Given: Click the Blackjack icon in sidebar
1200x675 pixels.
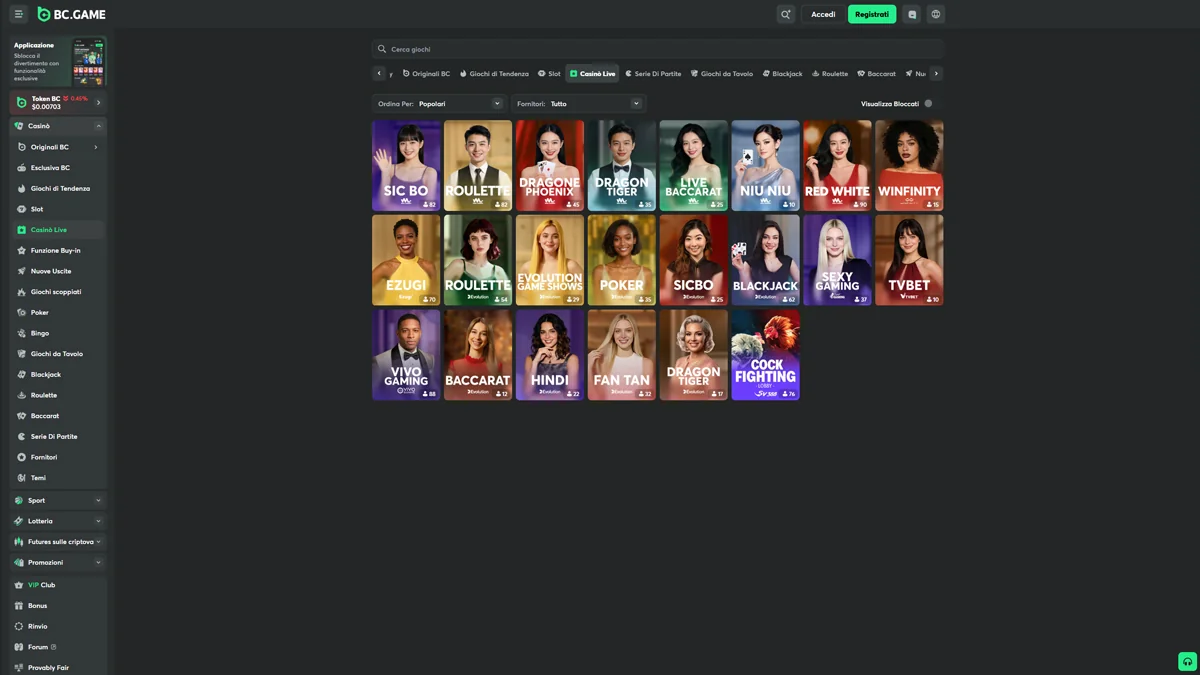Looking at the screenshot, I should pos(22,374).
